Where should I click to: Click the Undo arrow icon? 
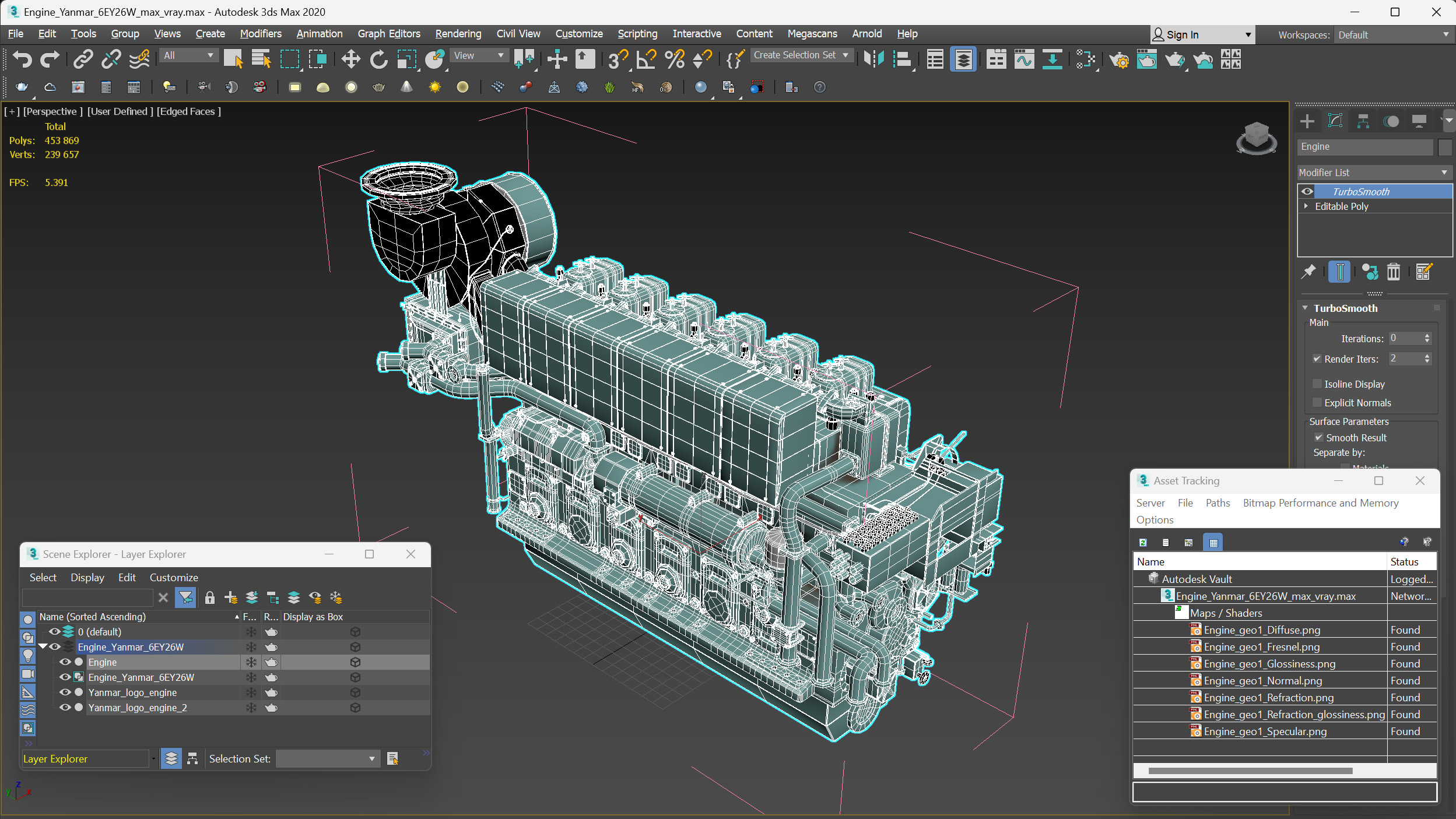click(x=22, y=59)
